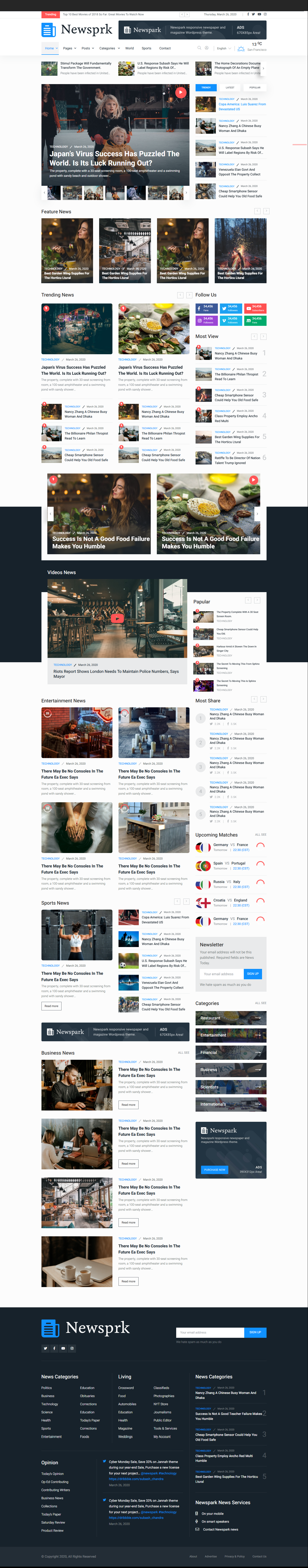Open the Contact menu item
The image size is (308, 1568).
pos(165,48)
